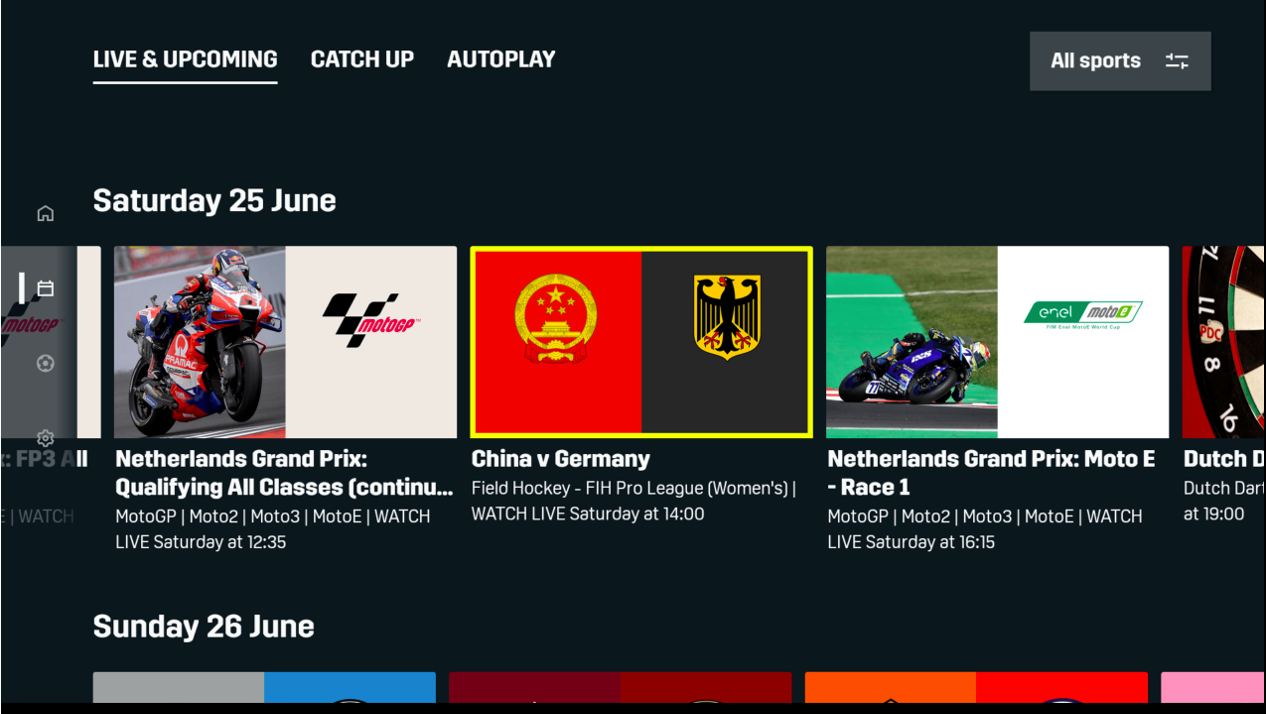Click the filter sliders icon beside All sports
This screenshot has height=714, width=1266.
point(1177,61)
